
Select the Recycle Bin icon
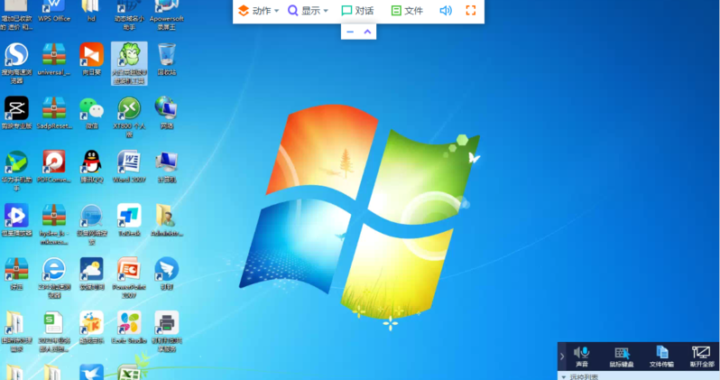tap(167, 59)
